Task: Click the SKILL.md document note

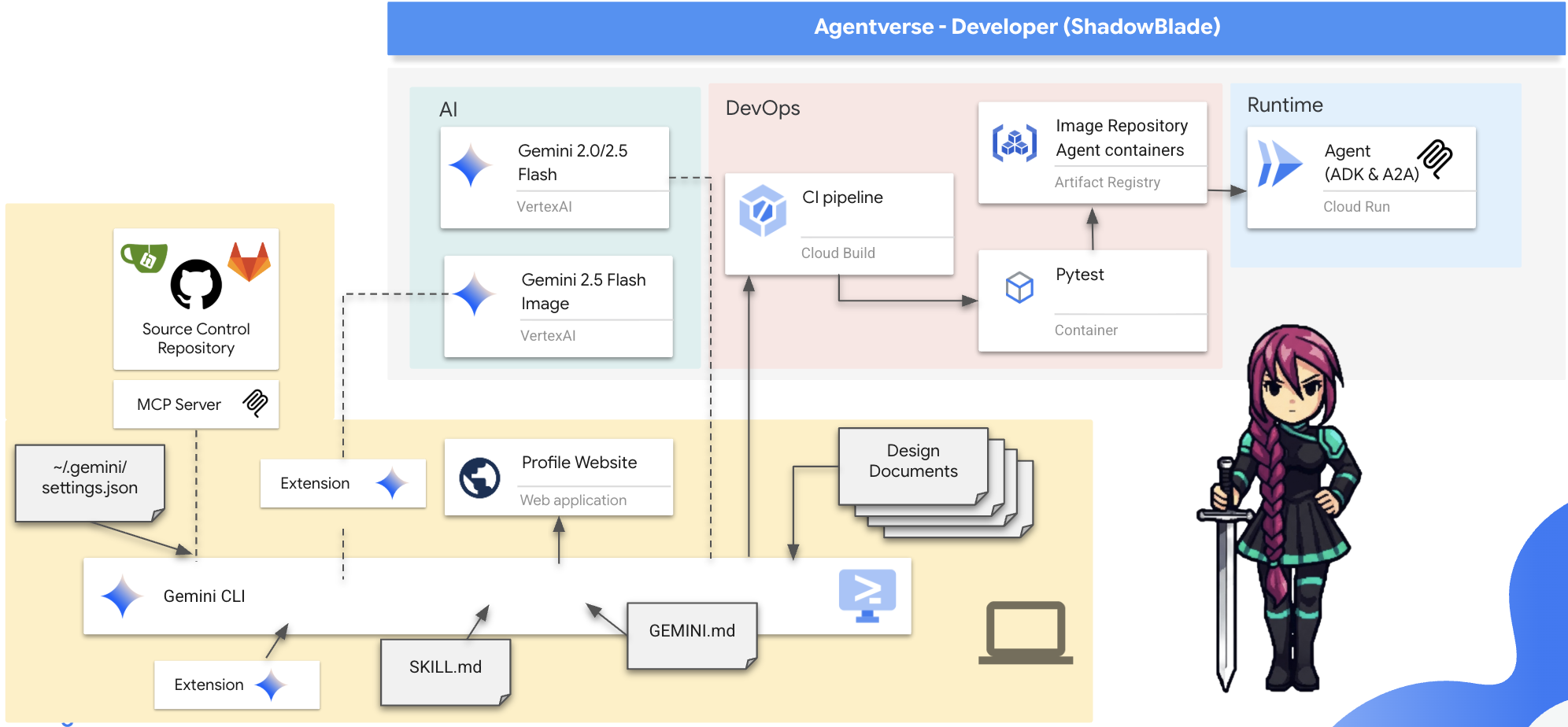Action: (x=445, y=670)
